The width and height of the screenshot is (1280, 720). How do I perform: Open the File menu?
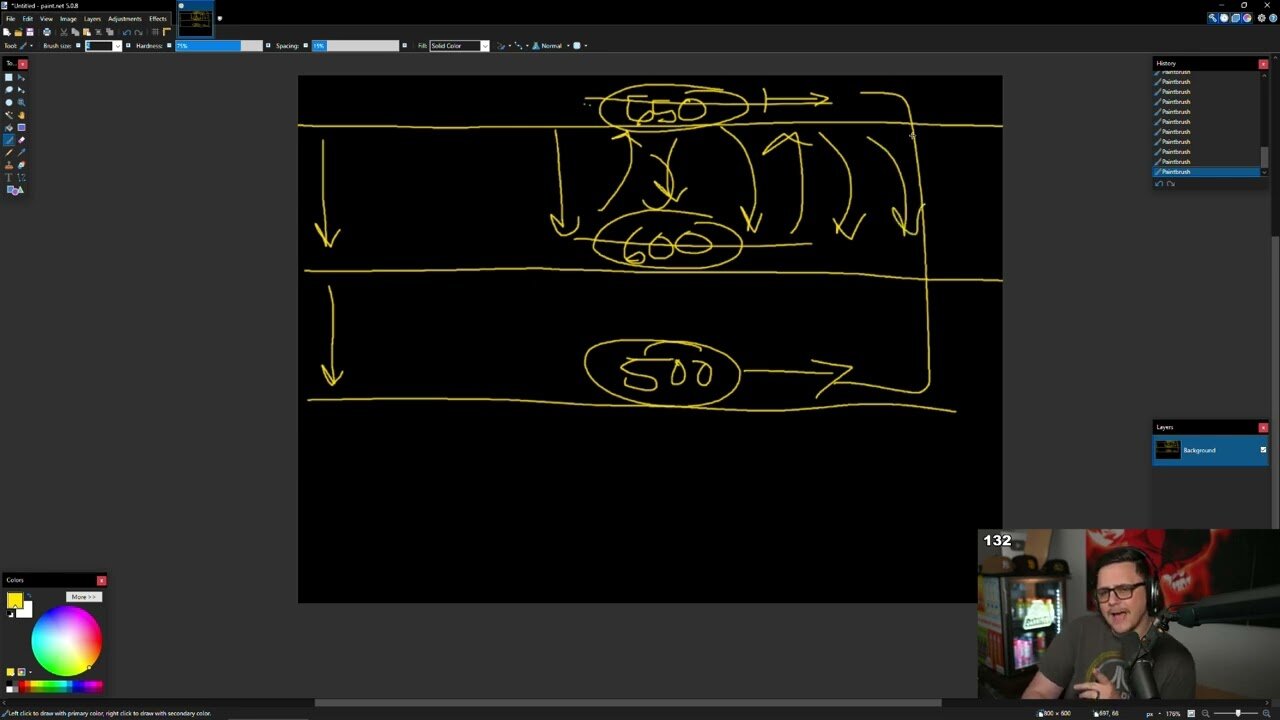pos(10,19)
